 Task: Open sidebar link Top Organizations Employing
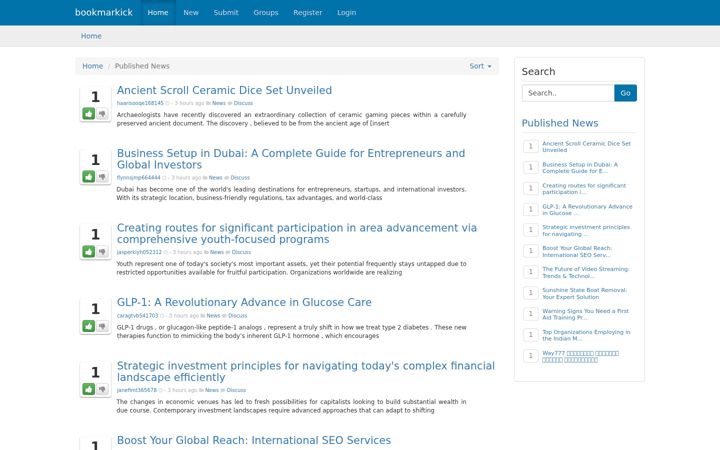tap(586, 335)
